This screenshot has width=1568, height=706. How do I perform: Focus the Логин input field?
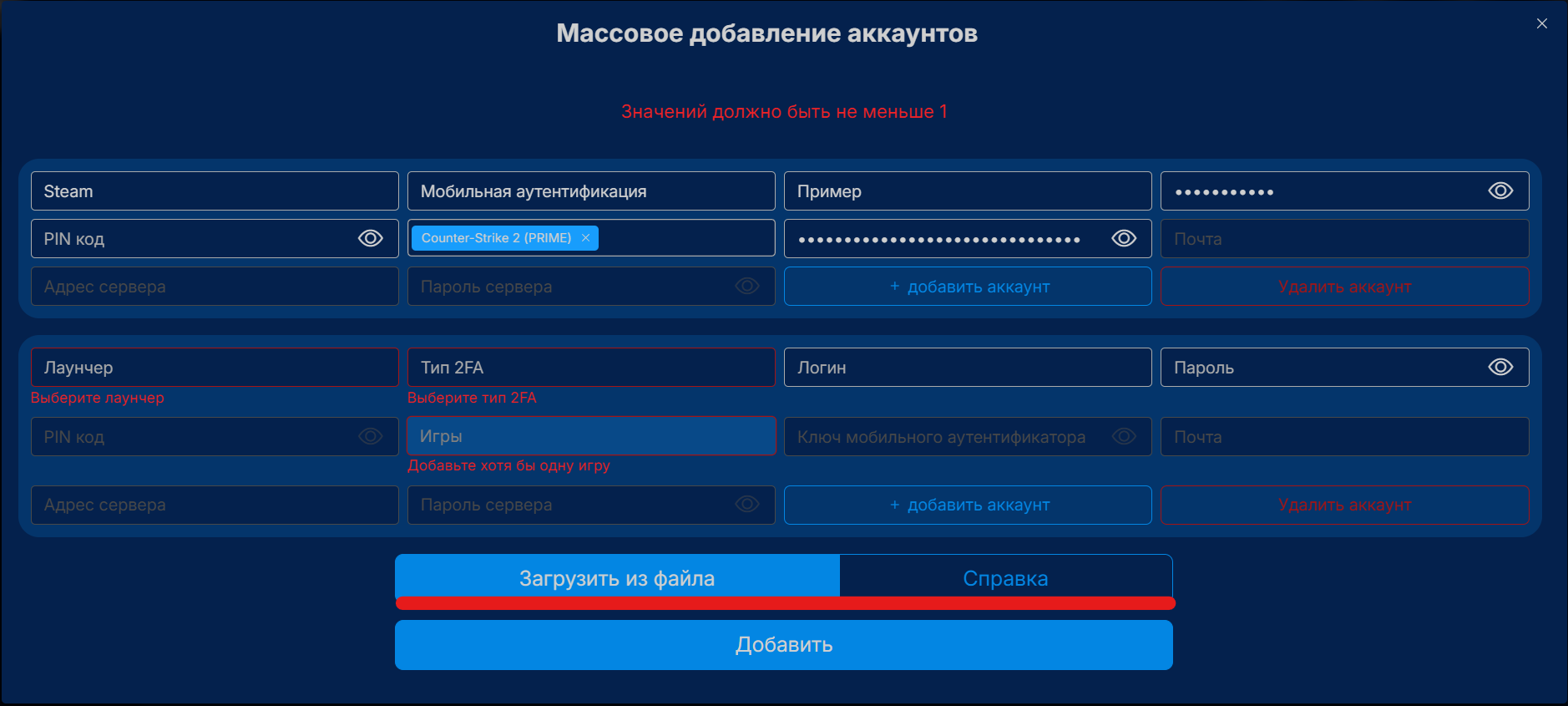tap(968, 368)
